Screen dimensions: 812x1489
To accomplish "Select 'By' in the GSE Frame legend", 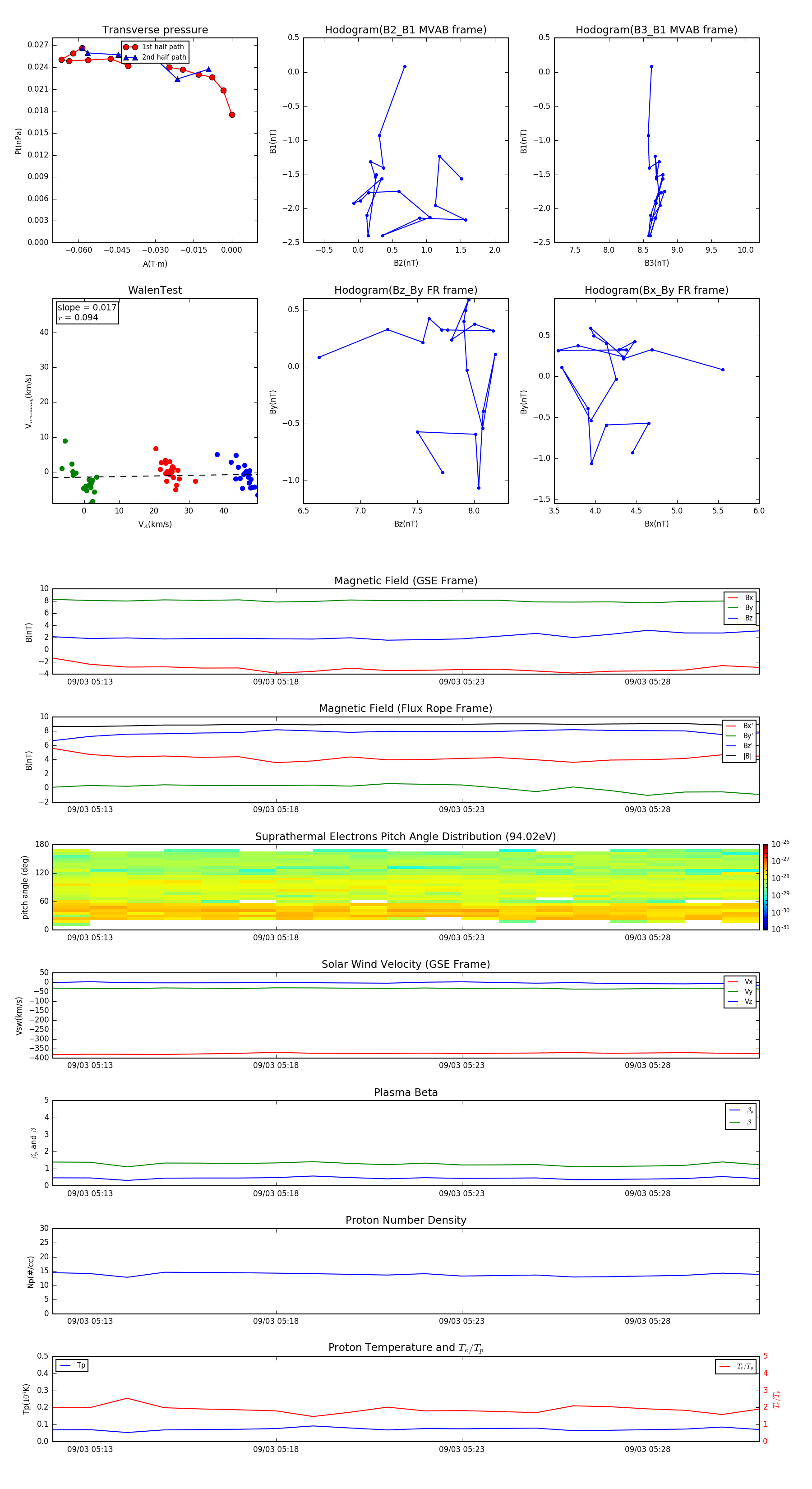I will pos(740,607).
